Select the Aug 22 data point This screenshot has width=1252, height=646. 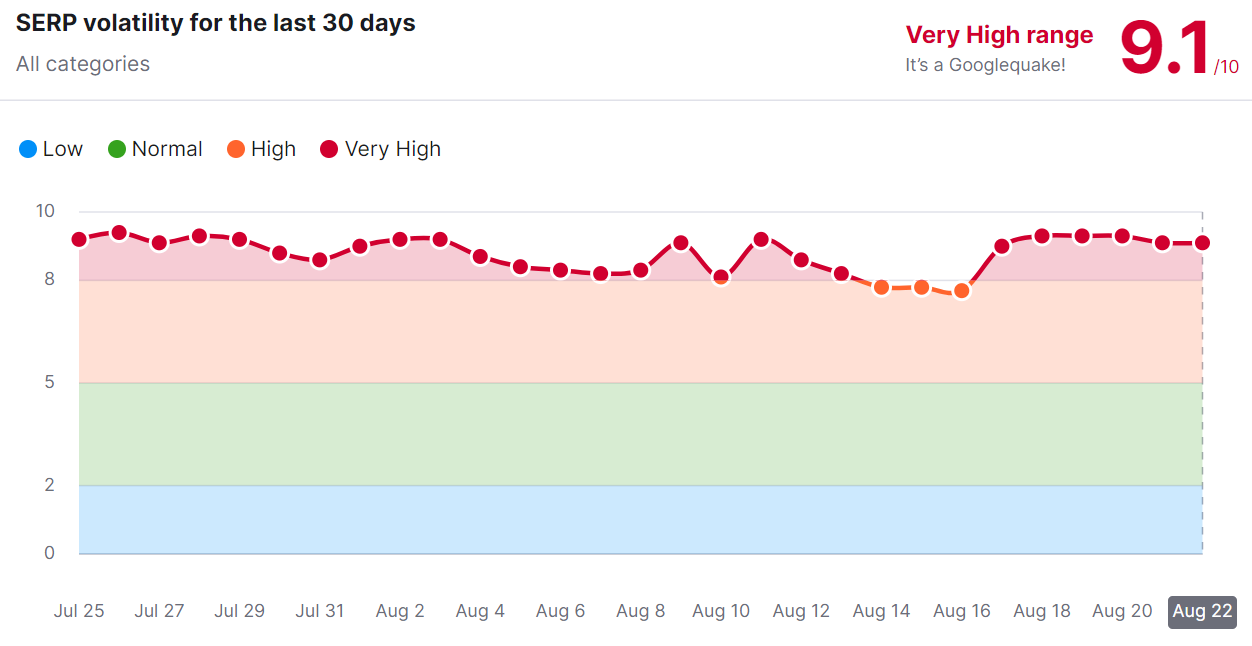point(1202,243)
